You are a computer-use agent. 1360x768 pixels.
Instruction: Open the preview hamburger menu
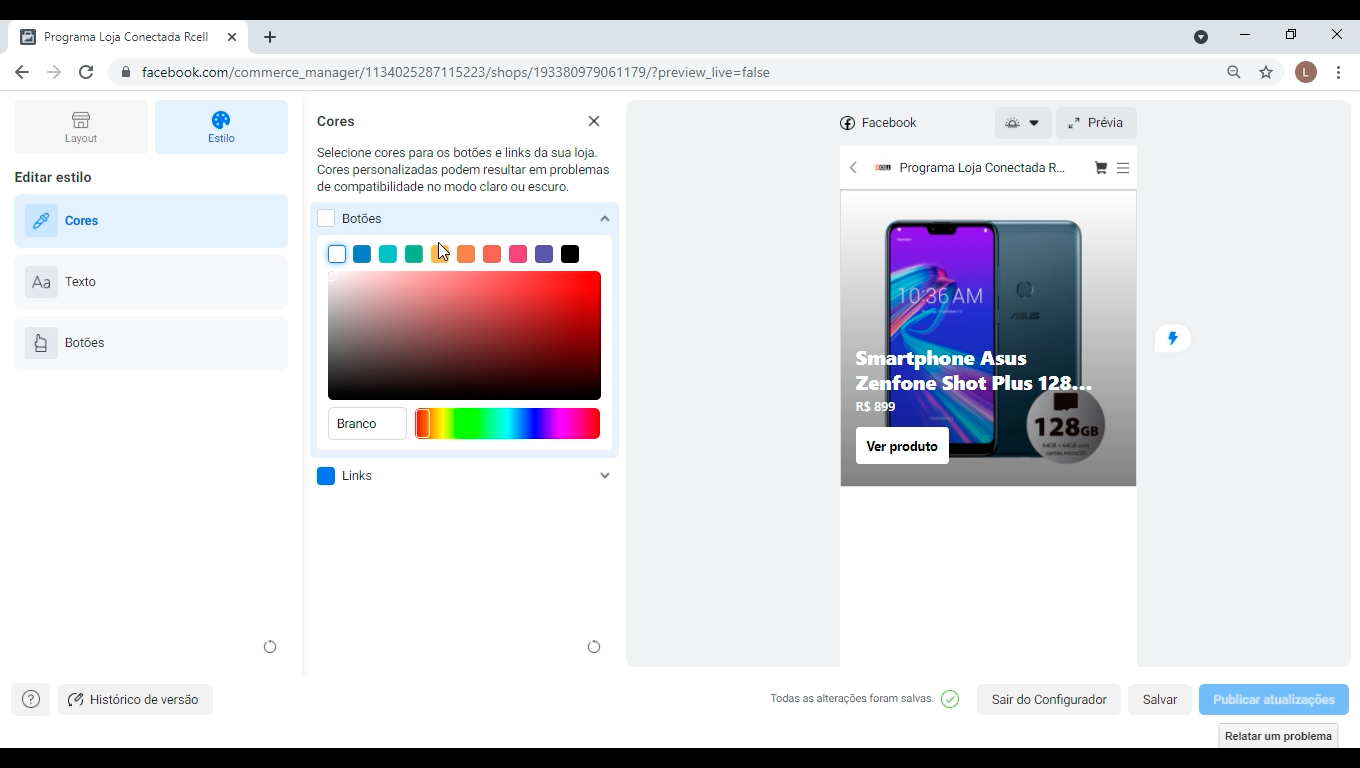point(1123,168)
